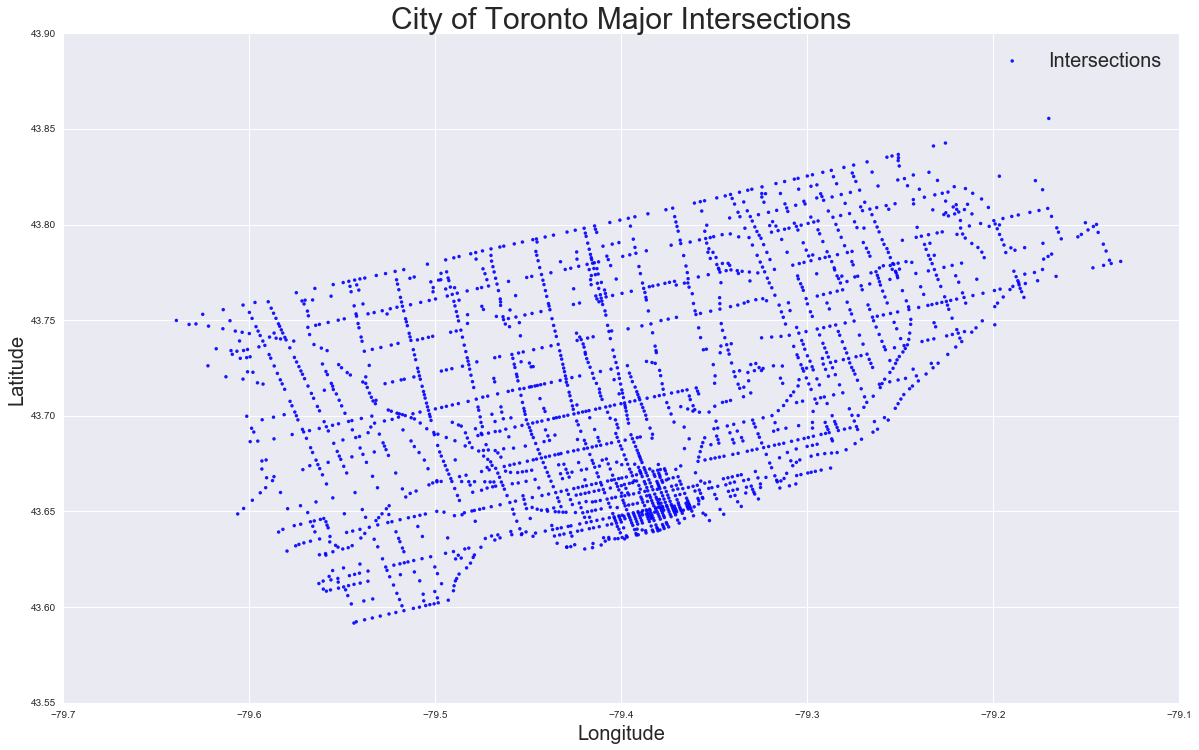Click the isolated point near latitude 43.855
The image size is (1199, 750).
pyautogui.click(x=1047, y=119)
